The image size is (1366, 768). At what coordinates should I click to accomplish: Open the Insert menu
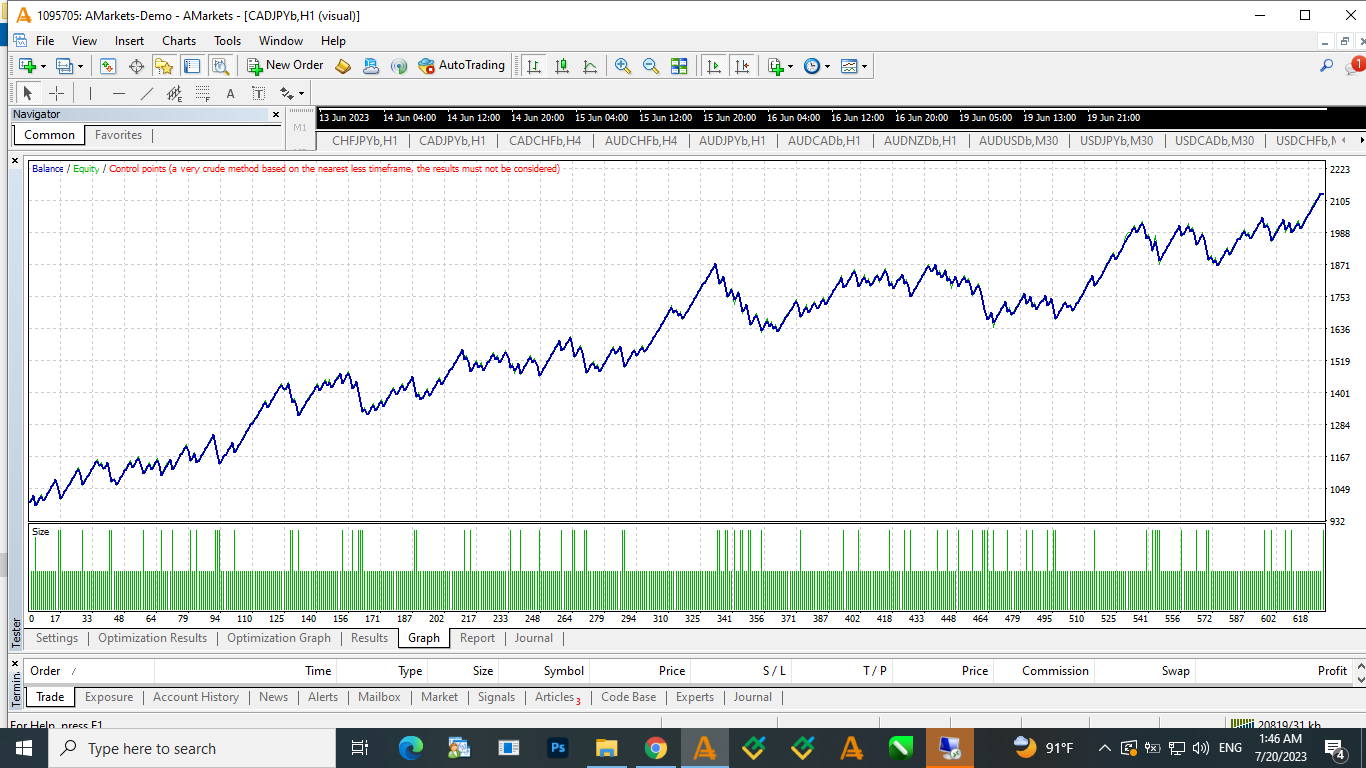tap(129, 41)
